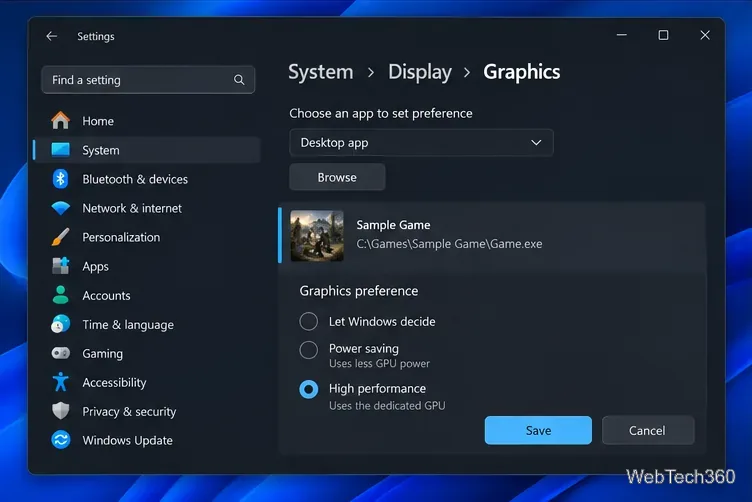This screenshot has height=502, width=752.
Task: Click the Bluetooth icon in sidebar
Action: coord(60,179)
